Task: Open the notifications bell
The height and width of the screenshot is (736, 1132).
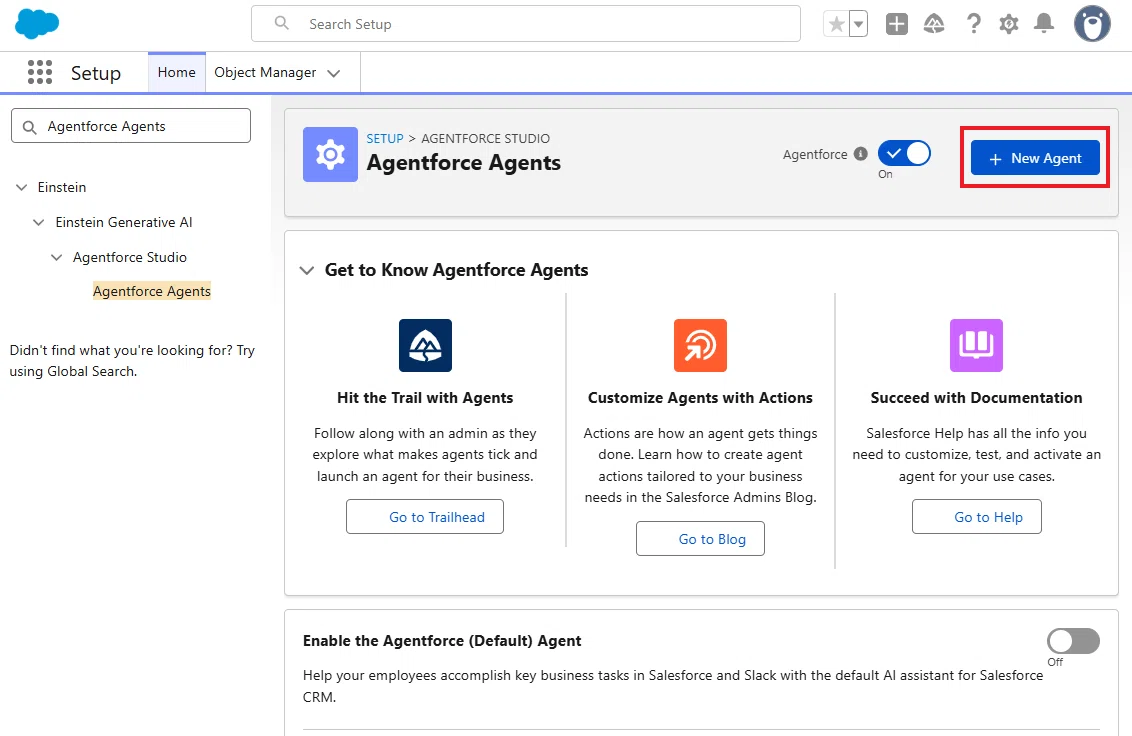Action: 1044,24
